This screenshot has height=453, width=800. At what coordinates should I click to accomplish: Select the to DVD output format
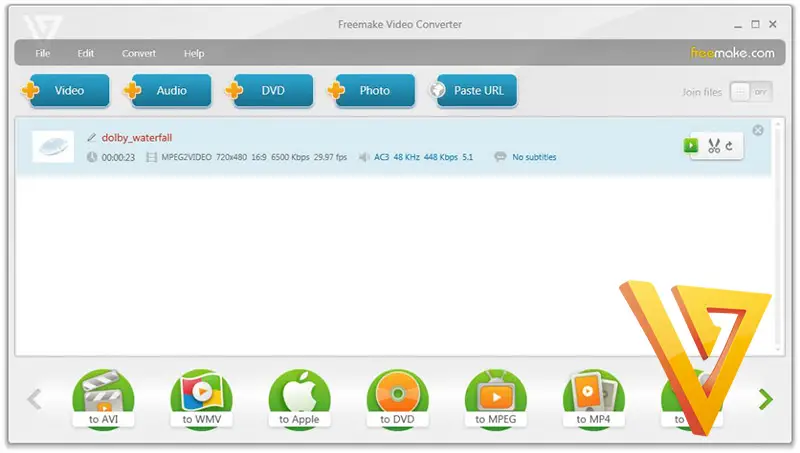pyautogui.click(x=397, y=399)
